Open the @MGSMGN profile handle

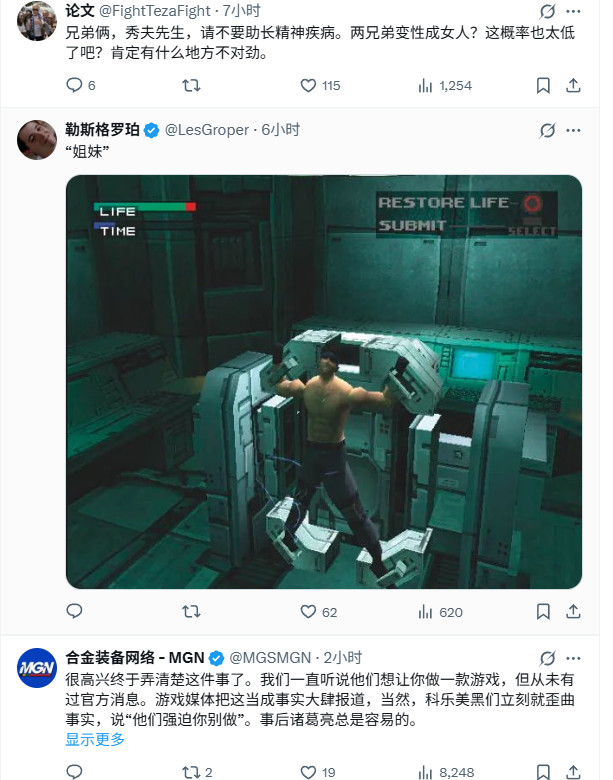(x=270, y=658)
